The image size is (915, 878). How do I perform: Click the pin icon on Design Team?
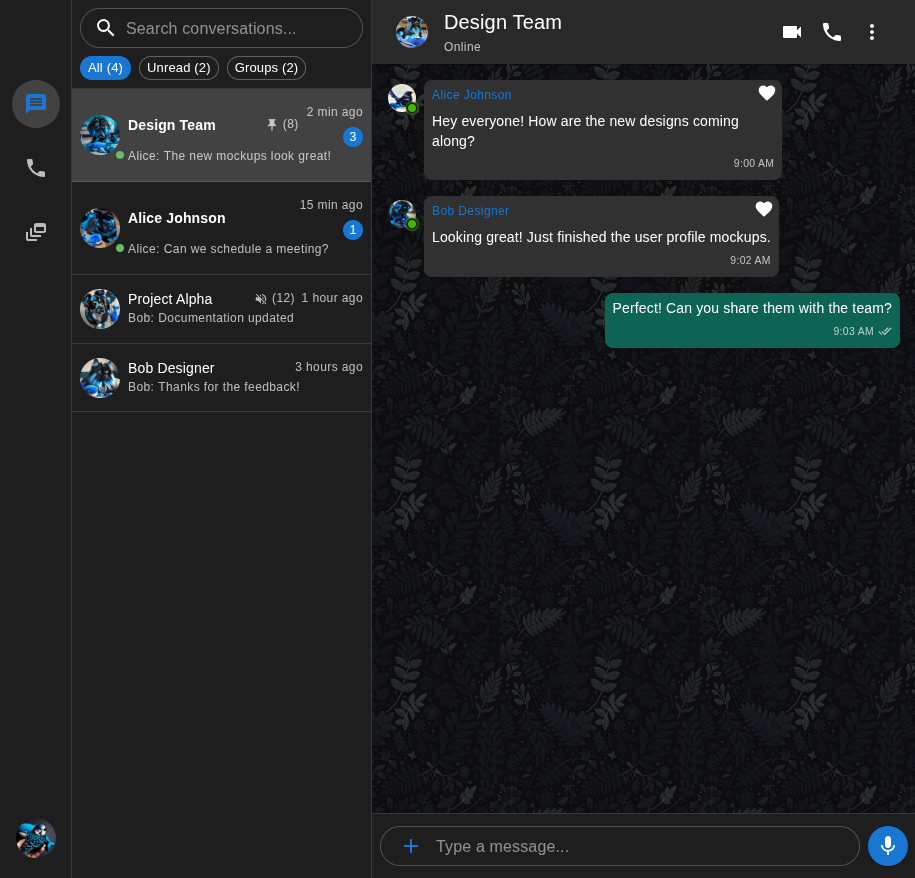[x=271, y=124]
